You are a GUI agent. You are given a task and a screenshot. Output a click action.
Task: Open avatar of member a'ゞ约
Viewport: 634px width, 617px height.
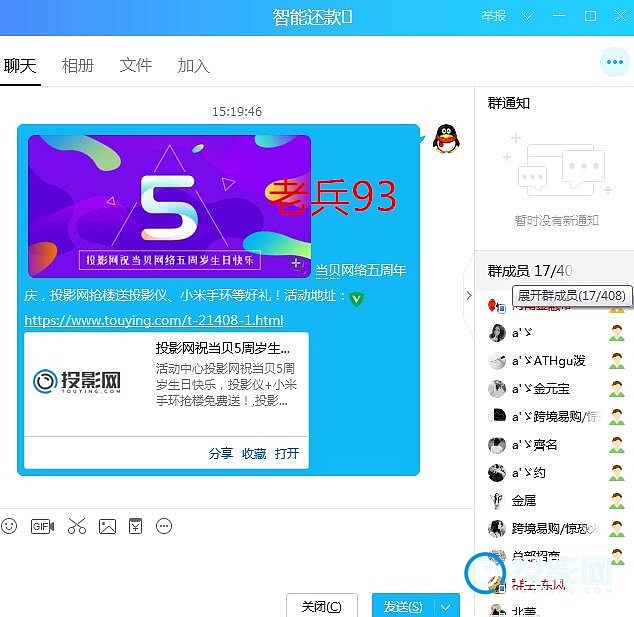click(497, 473)
